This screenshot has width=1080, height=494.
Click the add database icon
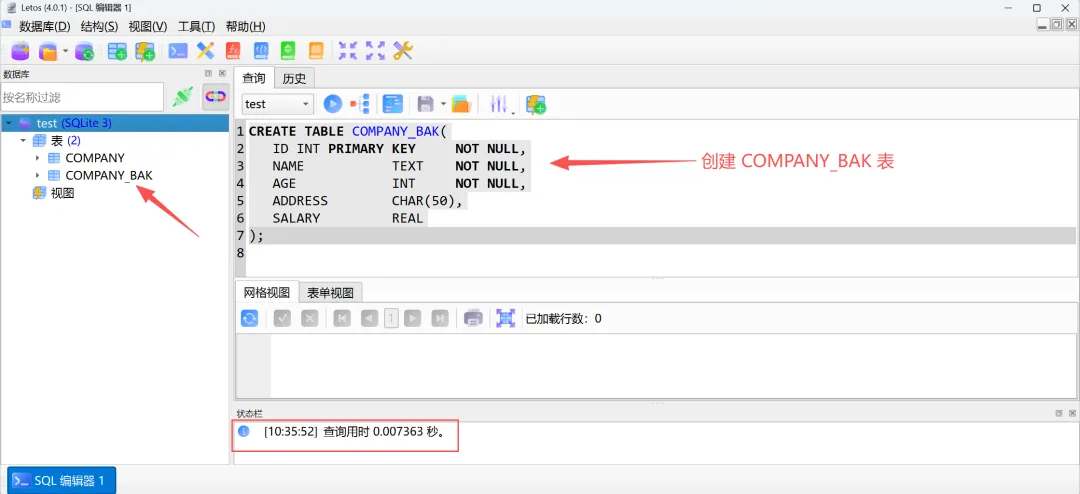20,50
